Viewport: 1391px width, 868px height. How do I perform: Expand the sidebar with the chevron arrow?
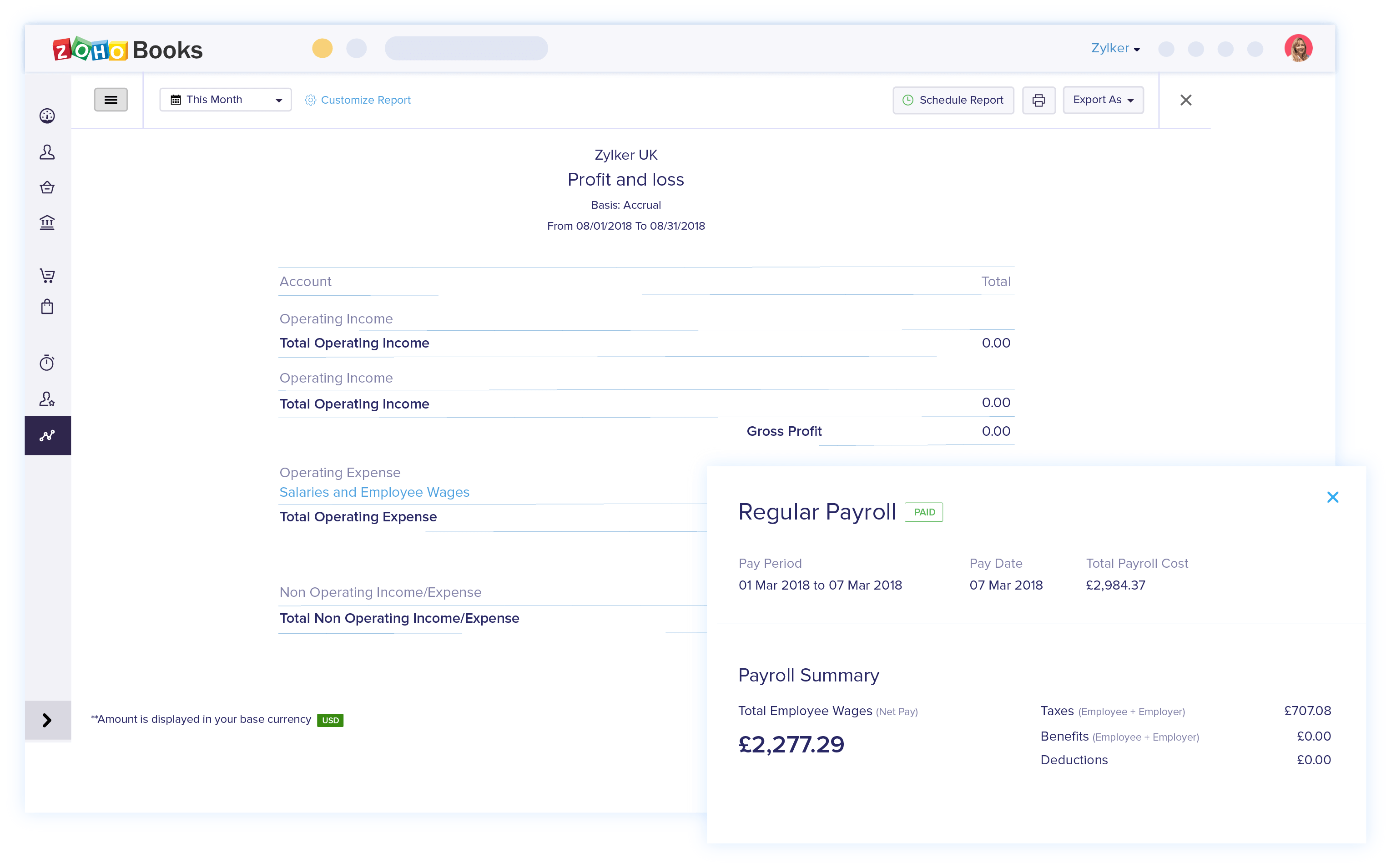[x=47, y=720]
